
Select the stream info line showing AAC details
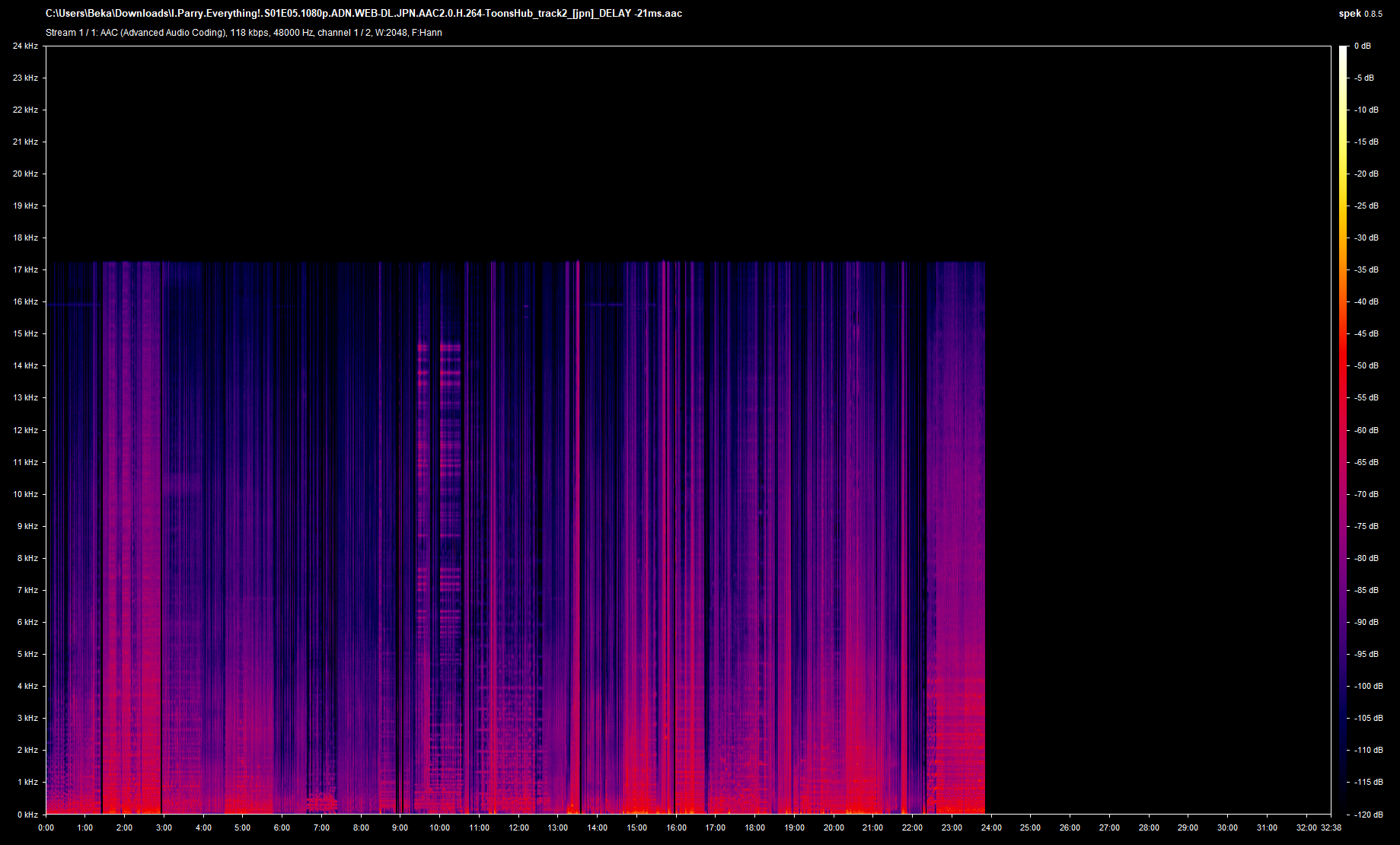[244, 33]
